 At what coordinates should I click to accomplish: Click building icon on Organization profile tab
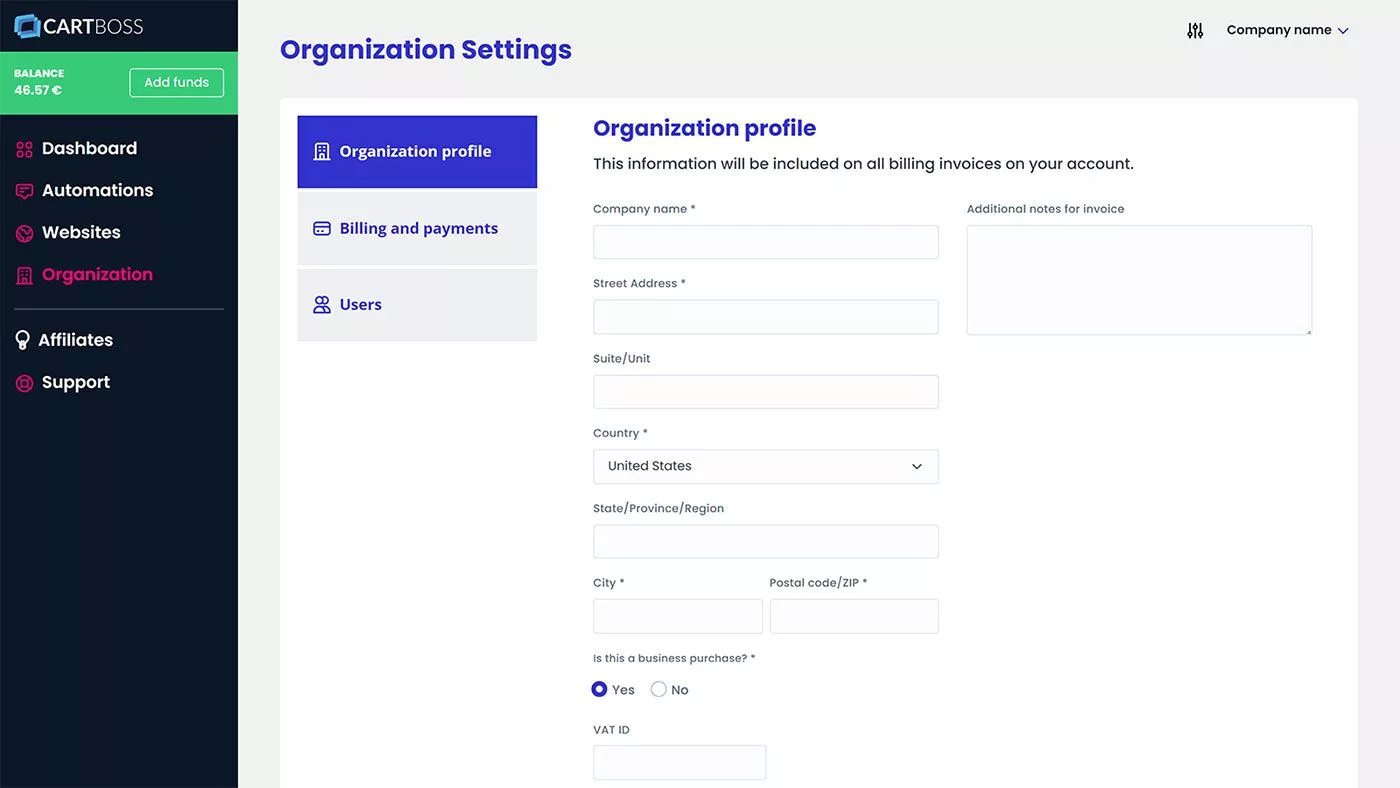322,152
